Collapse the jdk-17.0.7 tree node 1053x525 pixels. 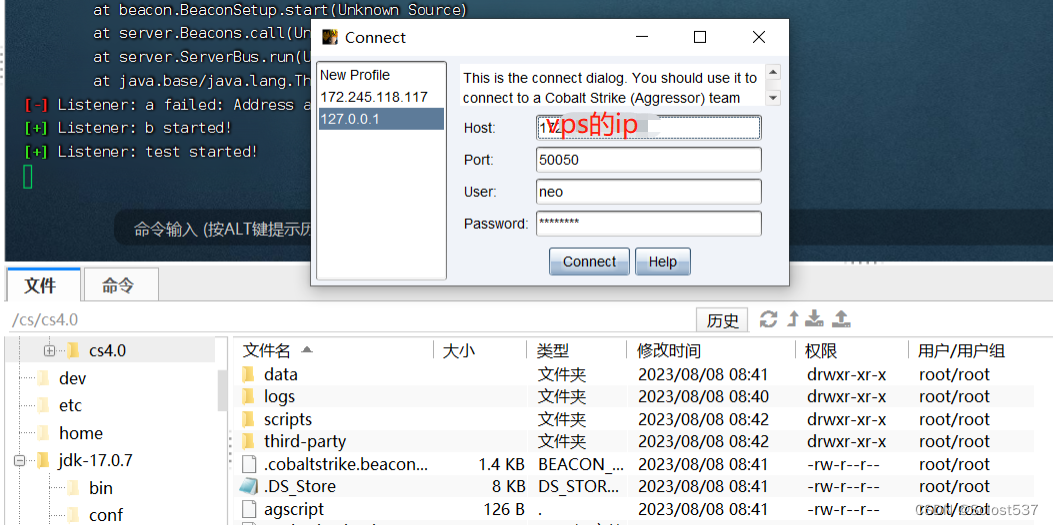19,461
